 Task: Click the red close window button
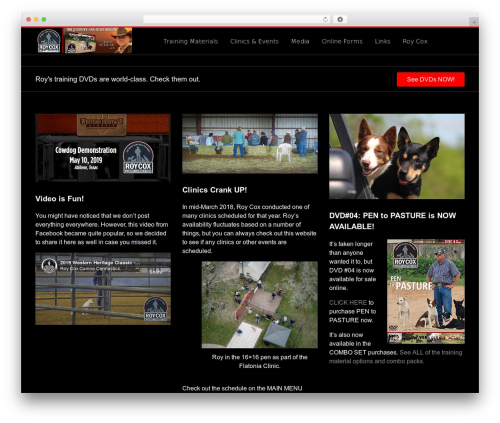tap(29, 19)
